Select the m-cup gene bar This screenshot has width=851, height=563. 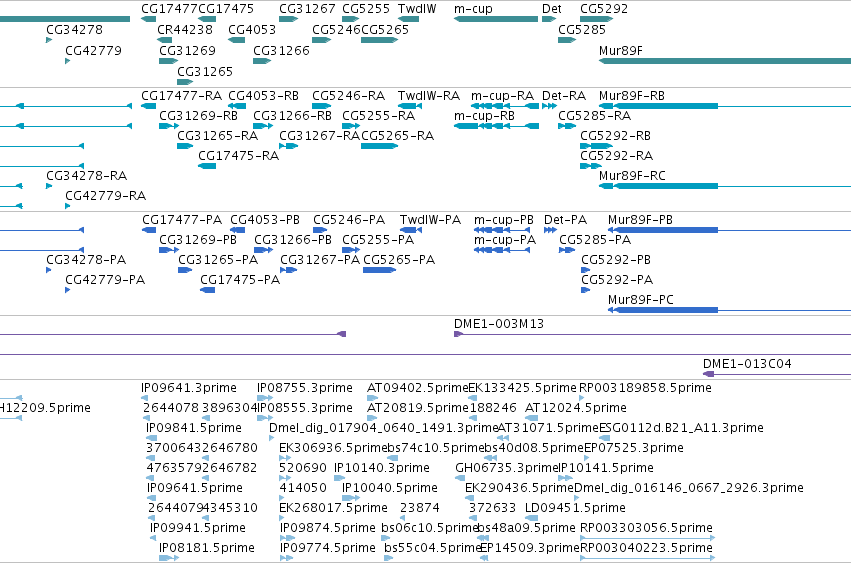tap(496, 19)
